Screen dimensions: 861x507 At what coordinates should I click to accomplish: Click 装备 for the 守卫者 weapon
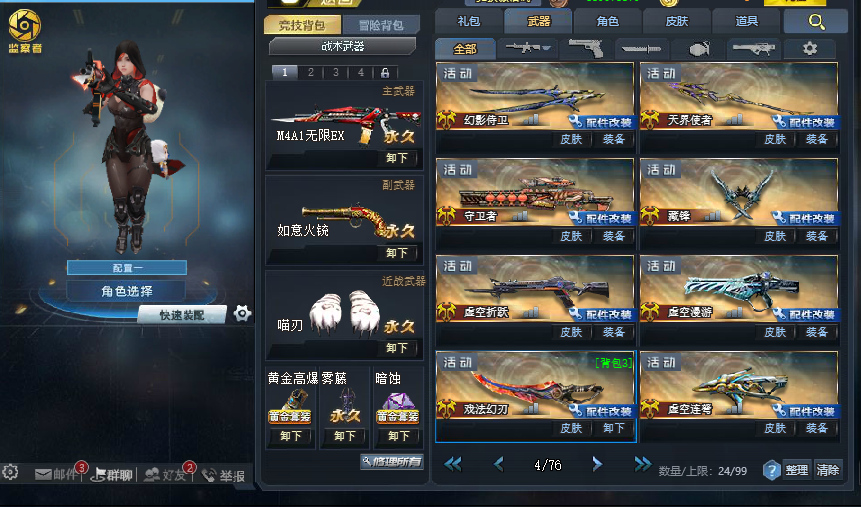[x=613, y=236]
